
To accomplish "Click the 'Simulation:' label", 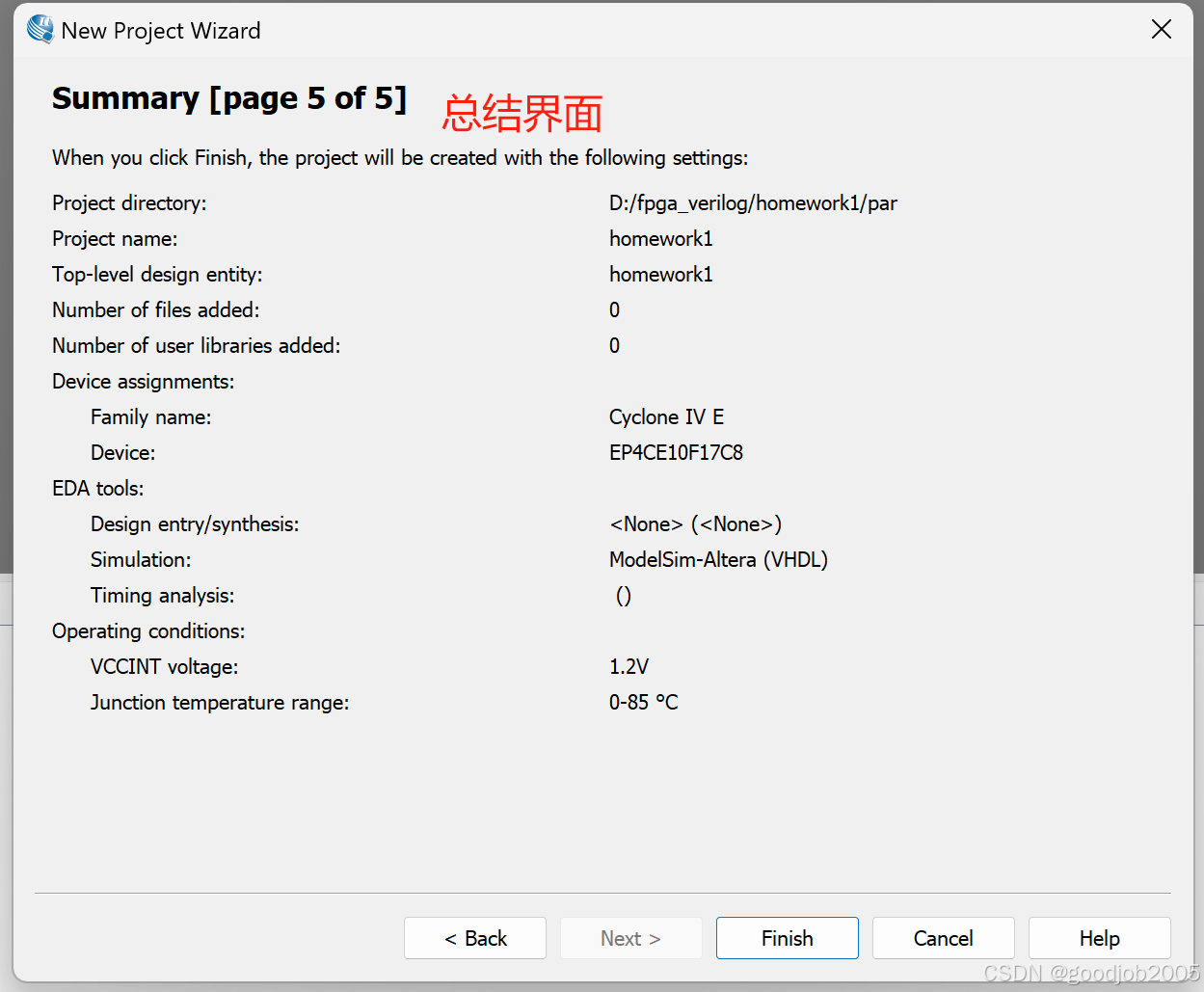I will [141, 560].
